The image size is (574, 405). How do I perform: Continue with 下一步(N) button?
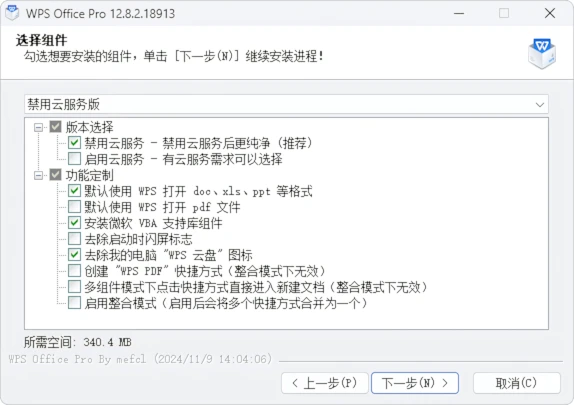click(415, 383)
